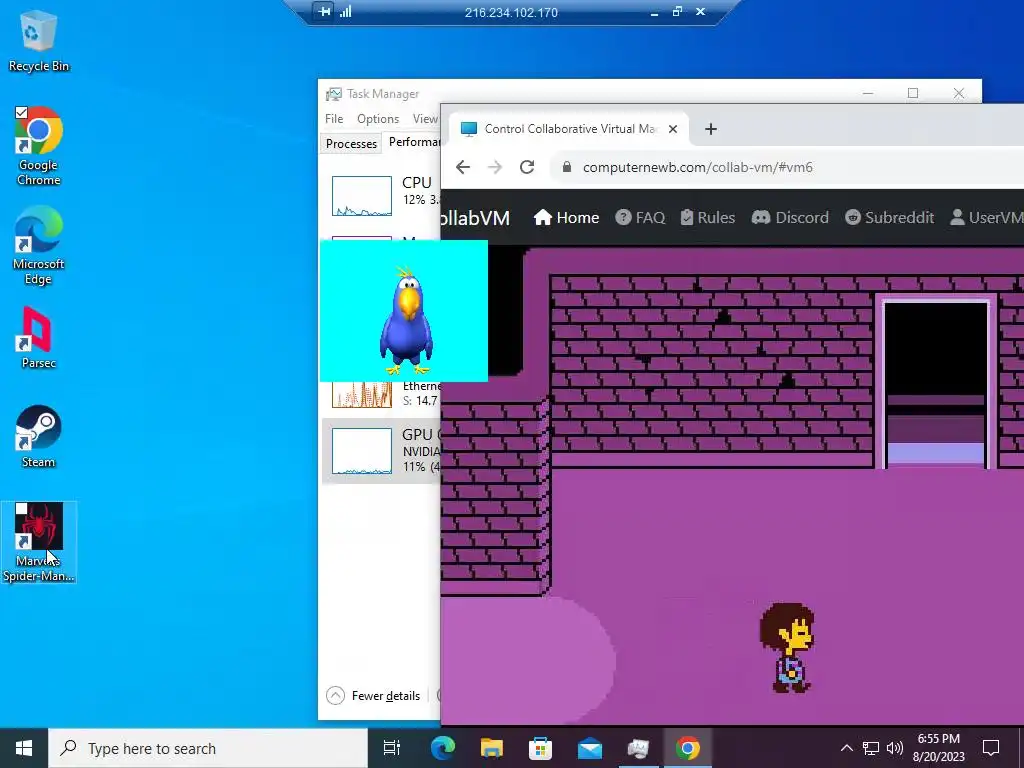Click the 216.234.102.170 connection bar title
Screen dimensions: 1024x768
pos(511,12)
